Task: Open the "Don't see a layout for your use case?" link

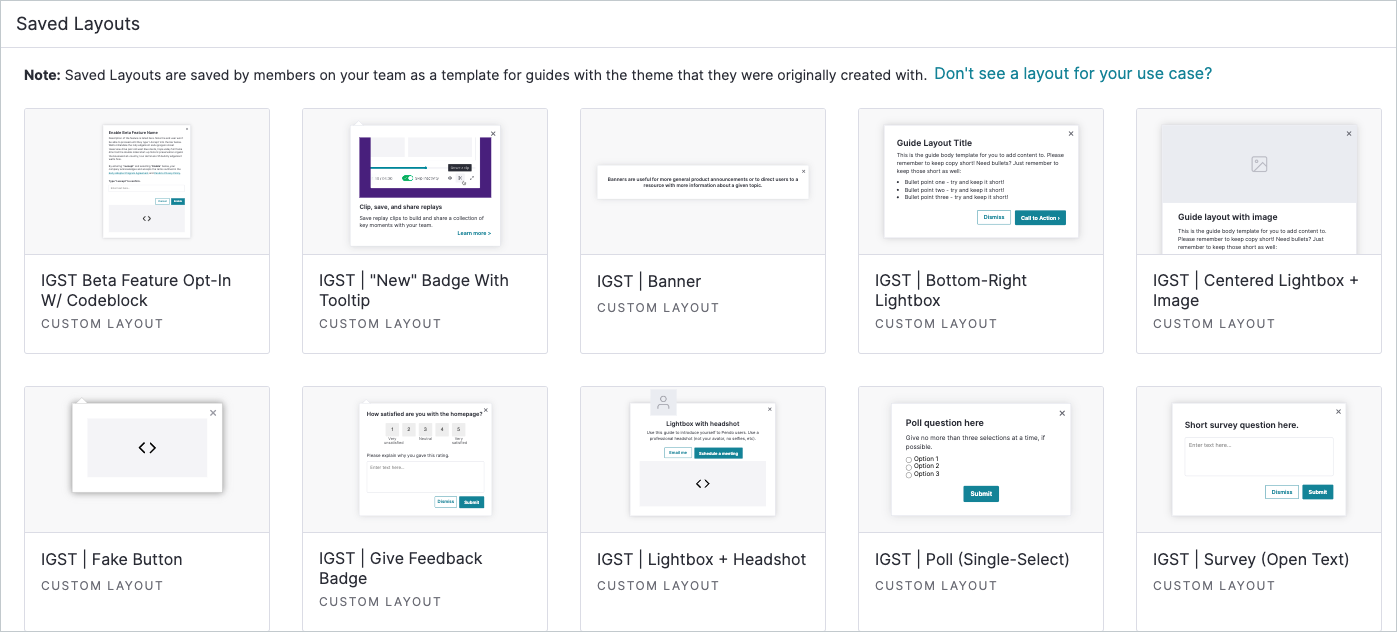Action: (x=1073, y=74)
